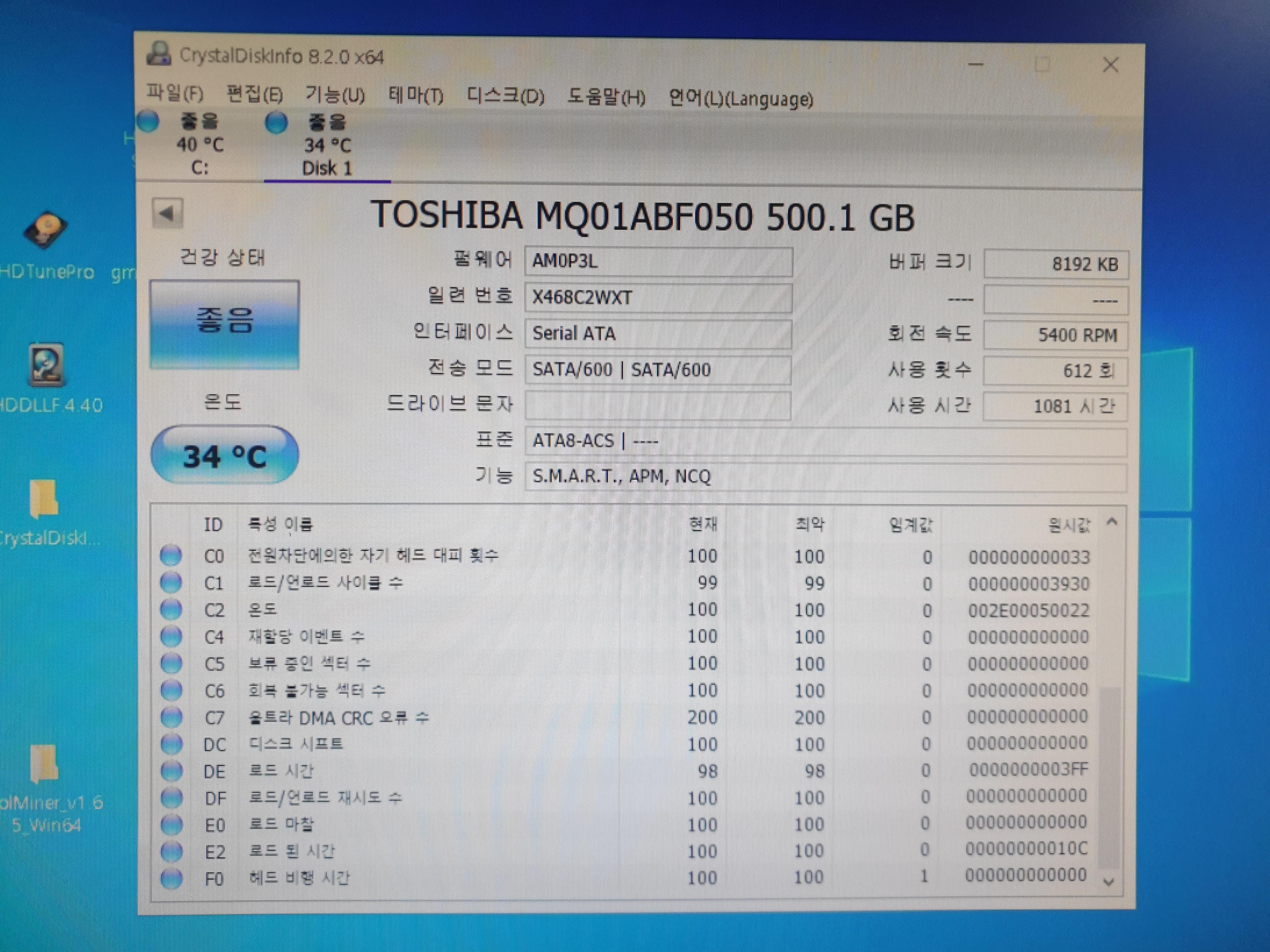The height and width of the screenshot is (952, 1270).
Task: Open the 편집(E) menu
Action: click(x=254, y=94)
